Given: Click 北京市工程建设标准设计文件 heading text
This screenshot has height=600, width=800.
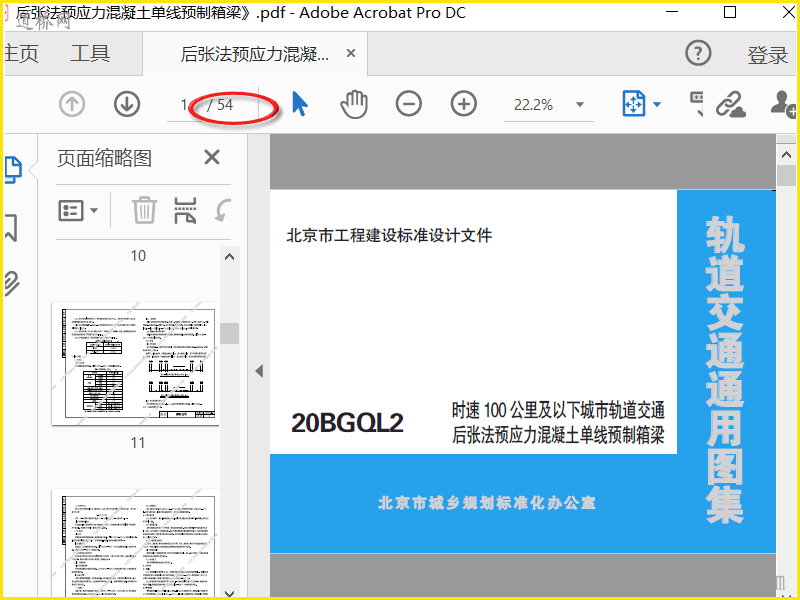Looking at the screenshot, I should coord(389,235).
